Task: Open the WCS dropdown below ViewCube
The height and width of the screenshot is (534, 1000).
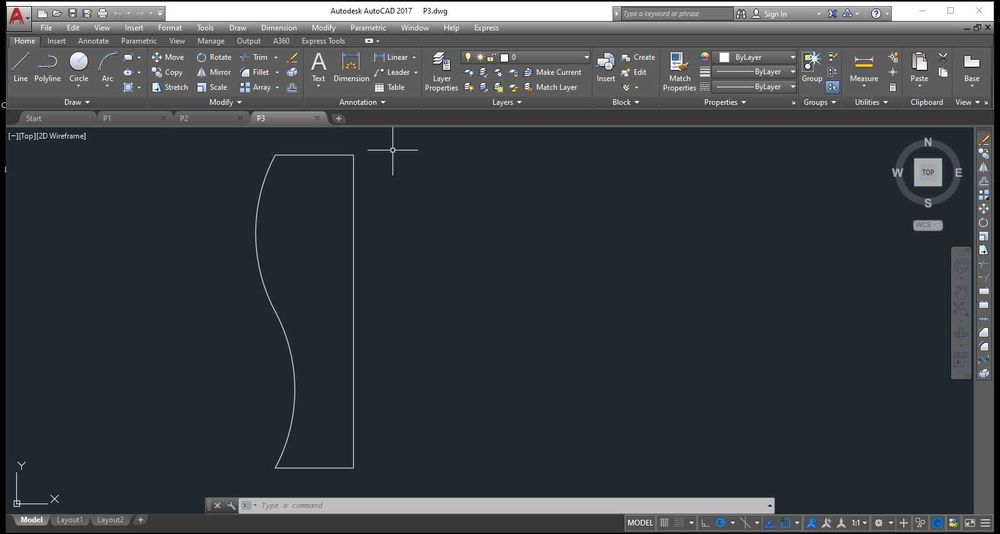Action: click(928, 225)
